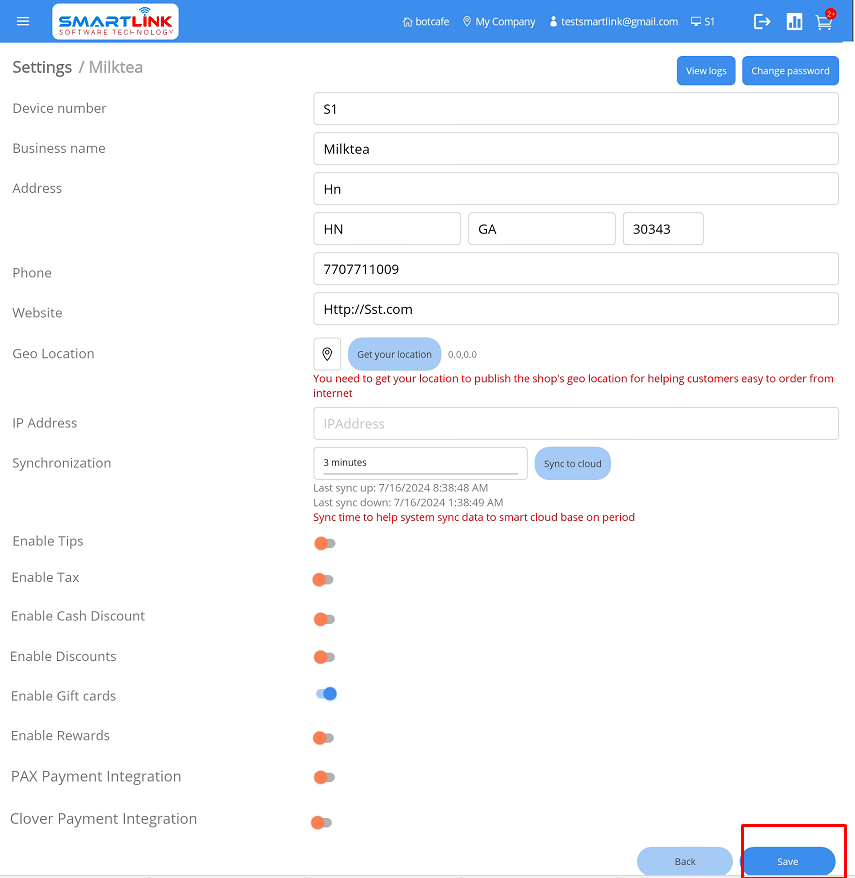Open the synchronization interval dropdown

coord(420,463)
